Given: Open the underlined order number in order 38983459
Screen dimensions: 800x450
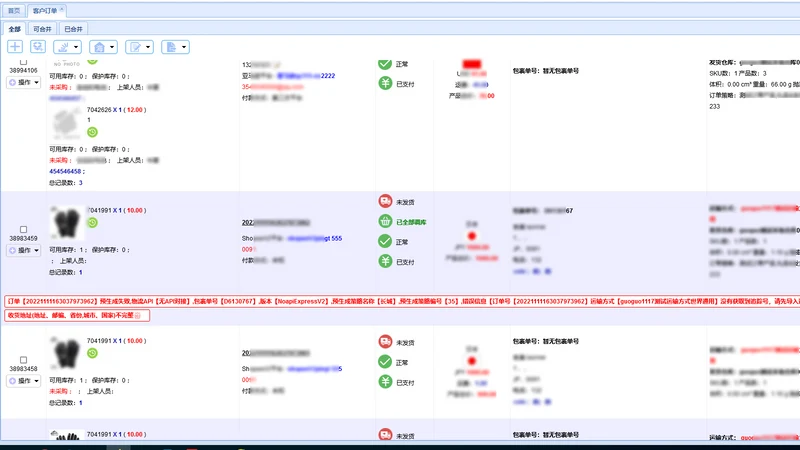Looking at the screenshot, I should [276, 222].
